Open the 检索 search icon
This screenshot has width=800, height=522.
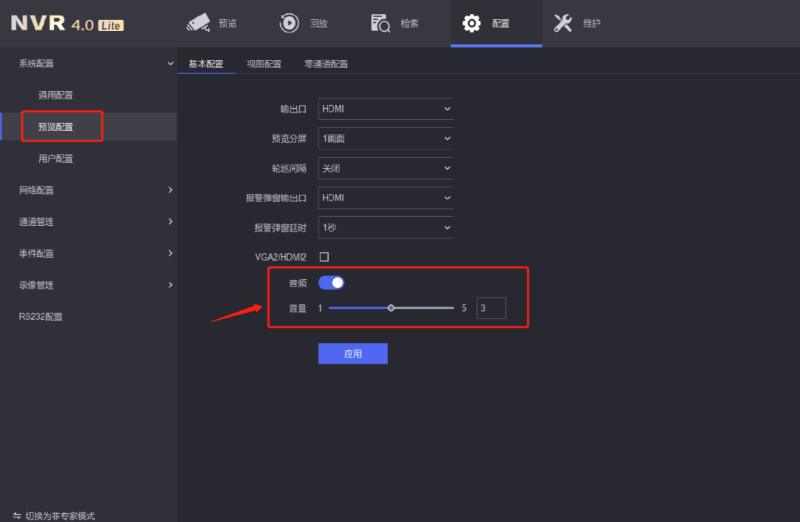click(x=380, y=23)
